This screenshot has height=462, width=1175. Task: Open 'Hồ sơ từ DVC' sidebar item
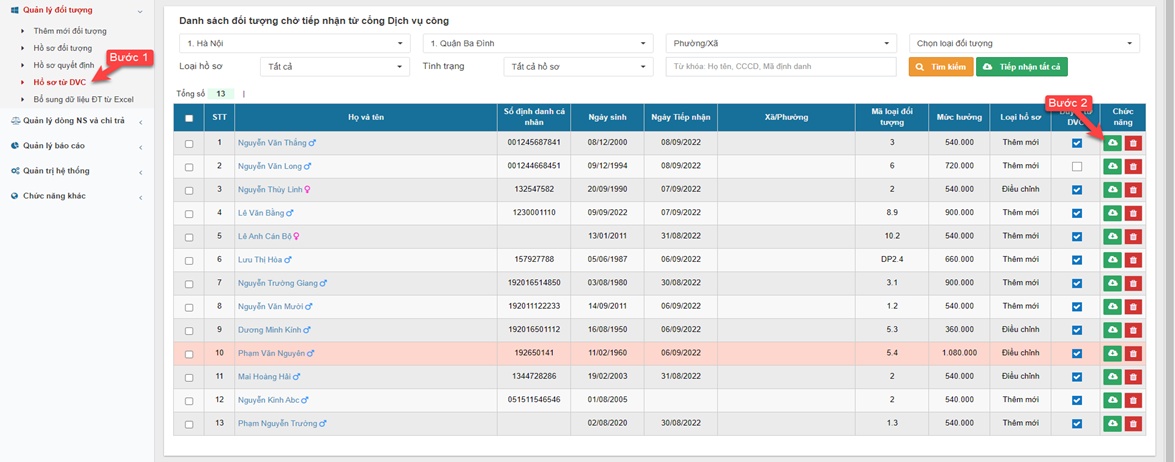click(x=59, y=82)
